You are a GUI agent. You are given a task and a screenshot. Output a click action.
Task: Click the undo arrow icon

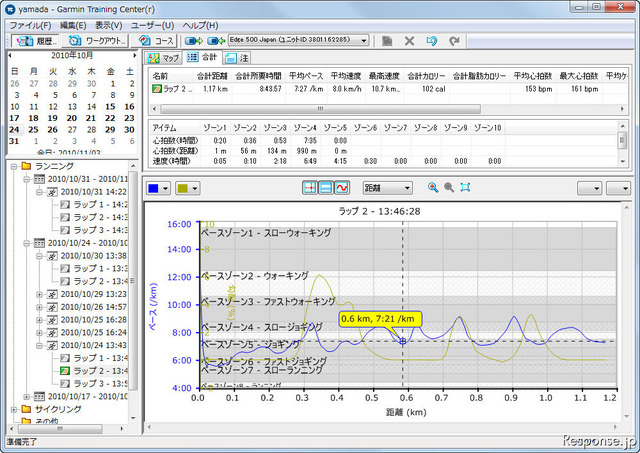(x=431, y=41)
